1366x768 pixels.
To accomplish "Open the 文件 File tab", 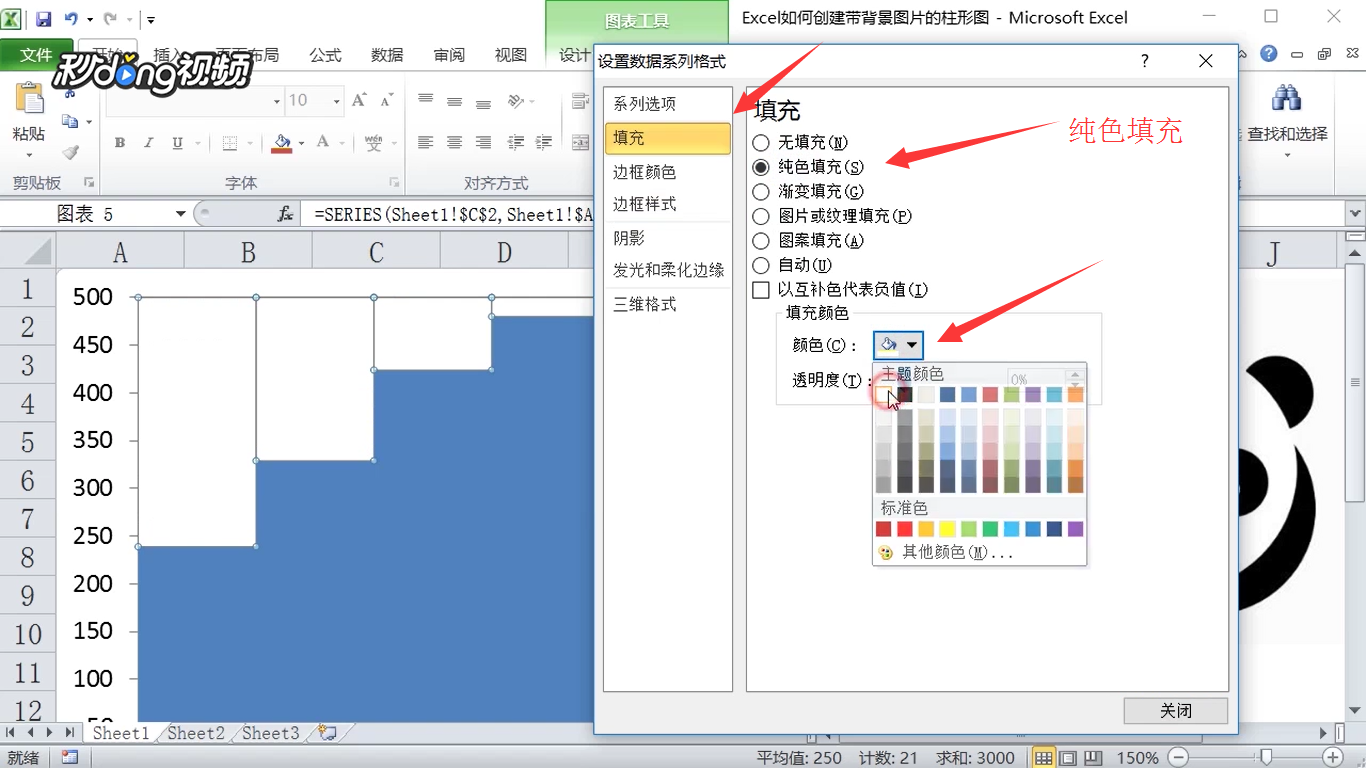I will click(36, 55).
